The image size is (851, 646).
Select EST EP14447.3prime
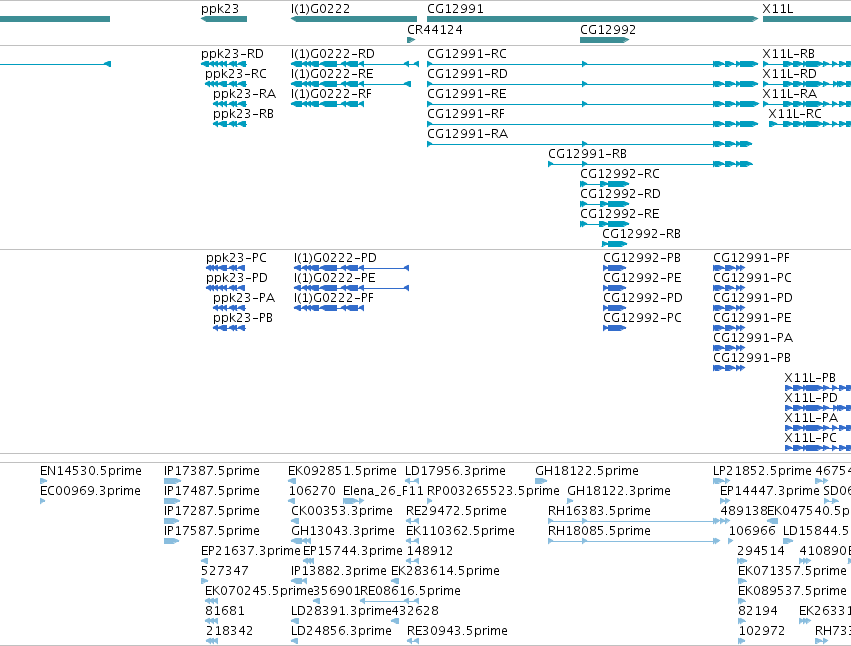pyautogui.click(x=770, y=491)
